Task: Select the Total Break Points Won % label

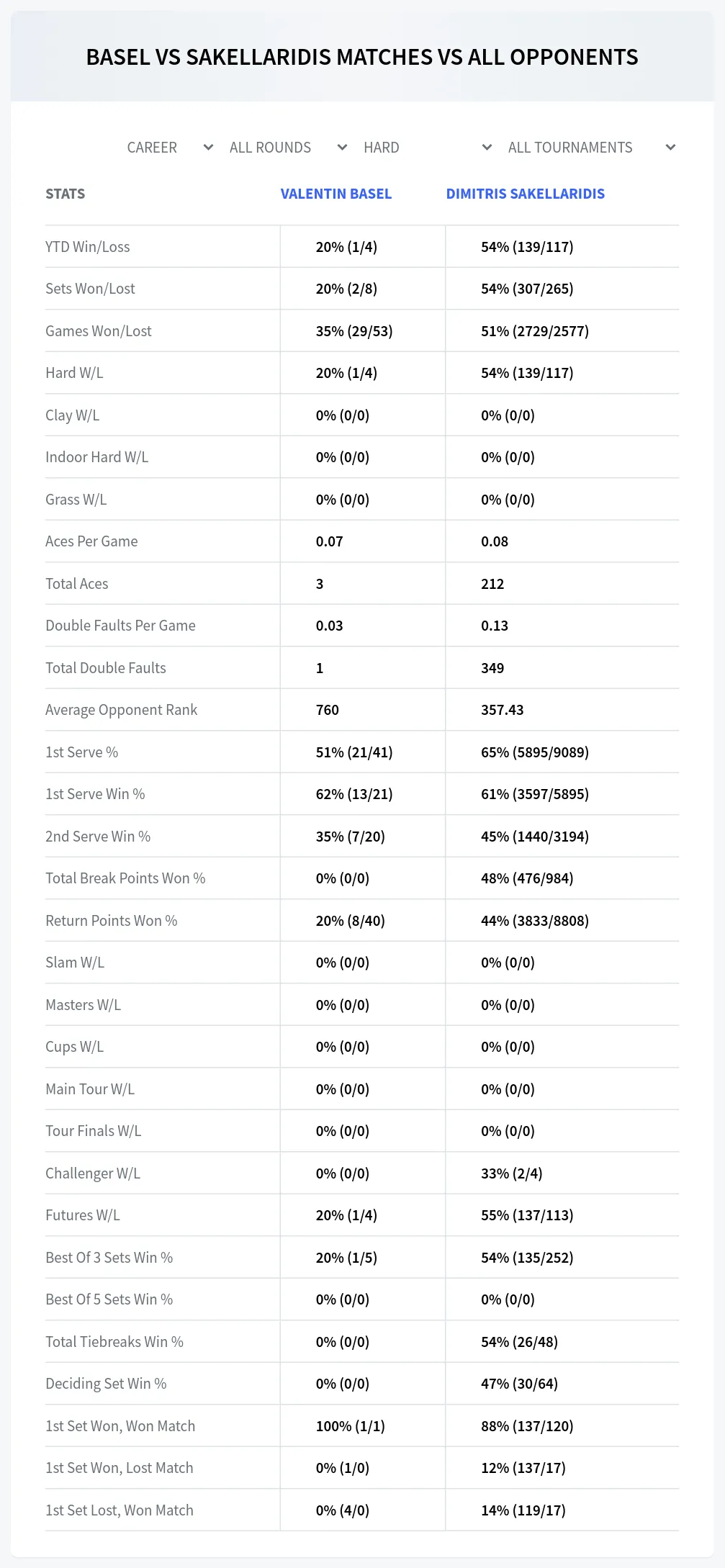Action: click(x=125, y=878)
